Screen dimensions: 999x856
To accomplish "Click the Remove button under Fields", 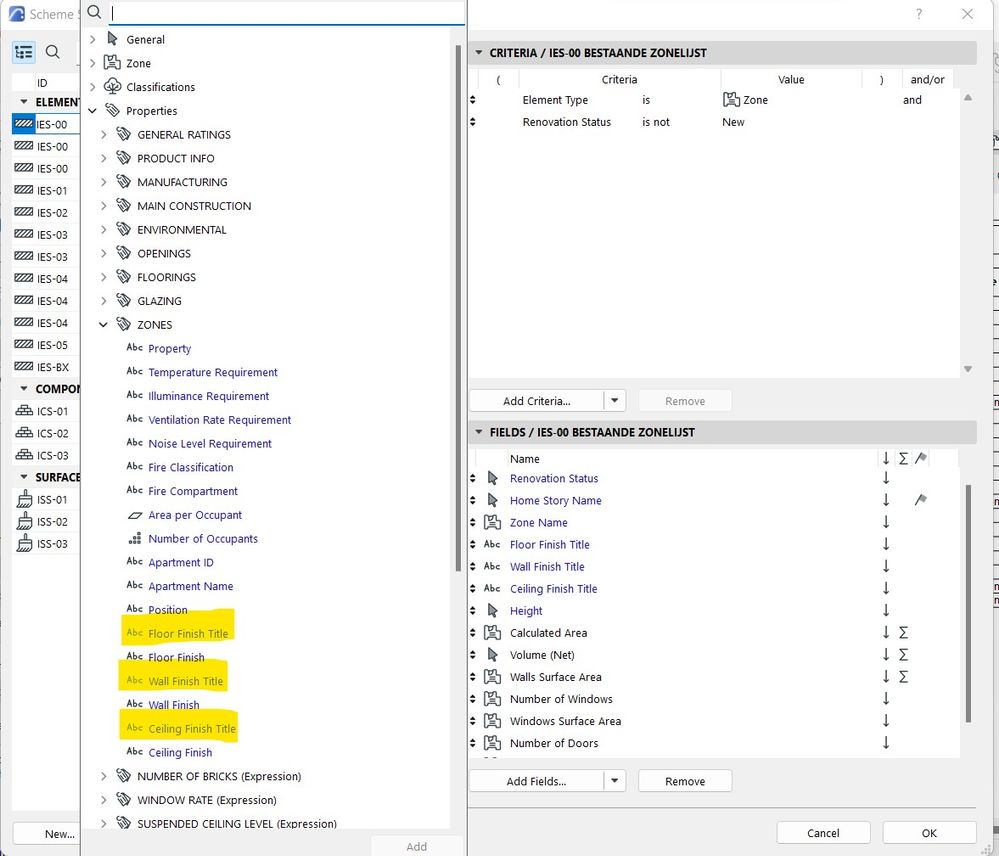I will (x=685, y=781).
